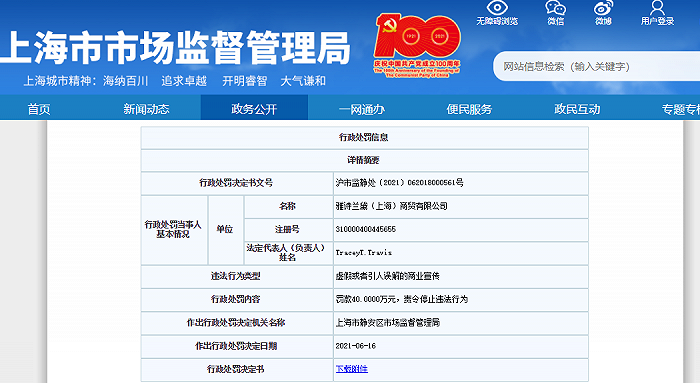Image resolution: width=700 pixels, height=383 pixels.
Task: Open the 微信 WeChat icon
Action: (x=555, y=8)
